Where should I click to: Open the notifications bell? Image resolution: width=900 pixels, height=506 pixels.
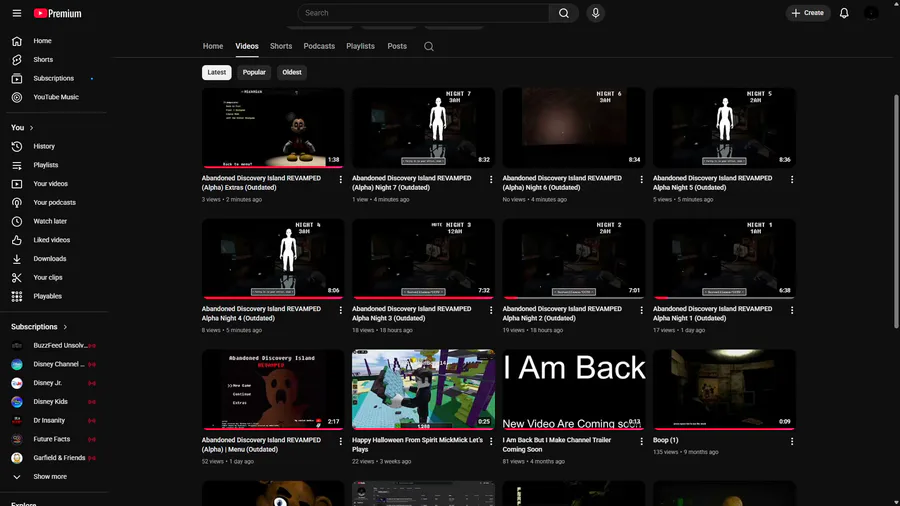tap(844, 13)
